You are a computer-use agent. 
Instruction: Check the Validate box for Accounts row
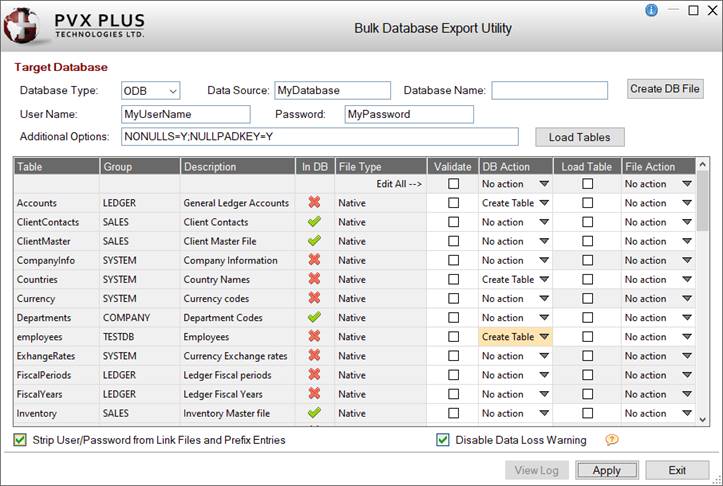coord(454,203)
